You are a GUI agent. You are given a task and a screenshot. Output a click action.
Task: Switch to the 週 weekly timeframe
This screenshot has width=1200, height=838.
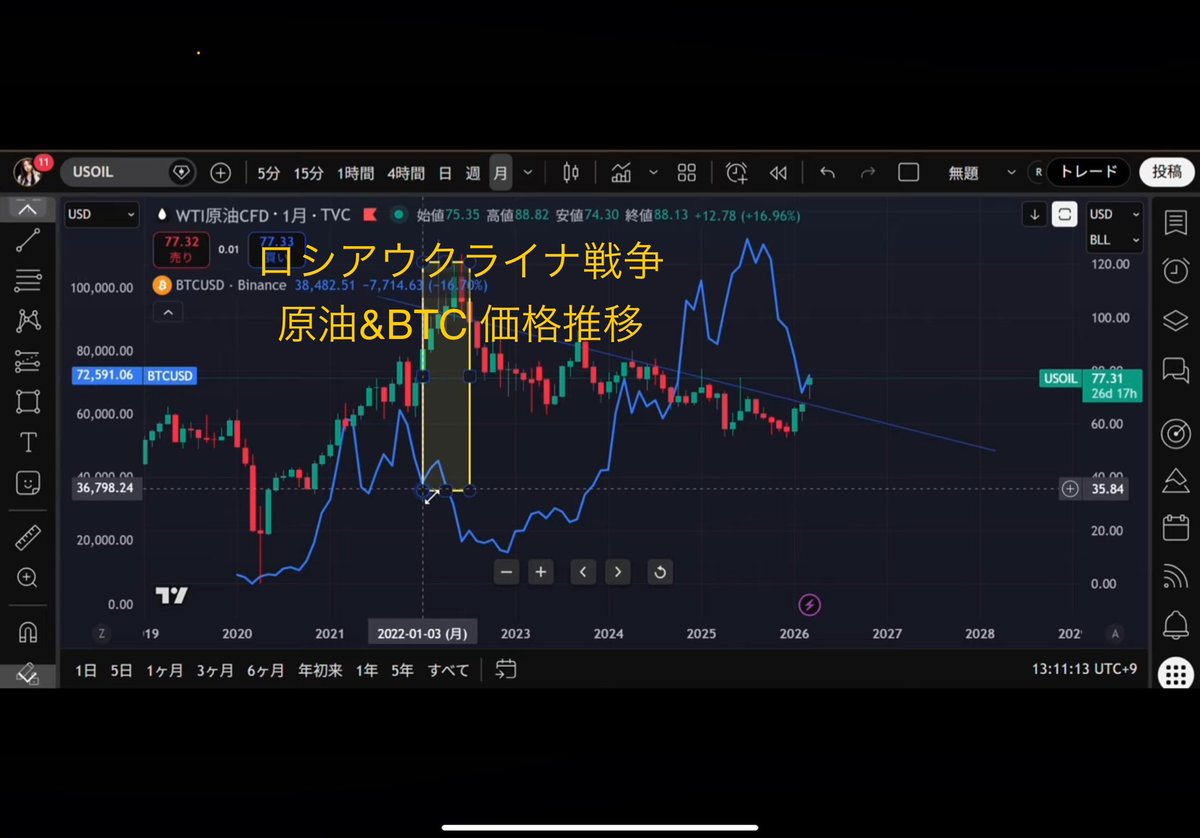click(473, 172)
